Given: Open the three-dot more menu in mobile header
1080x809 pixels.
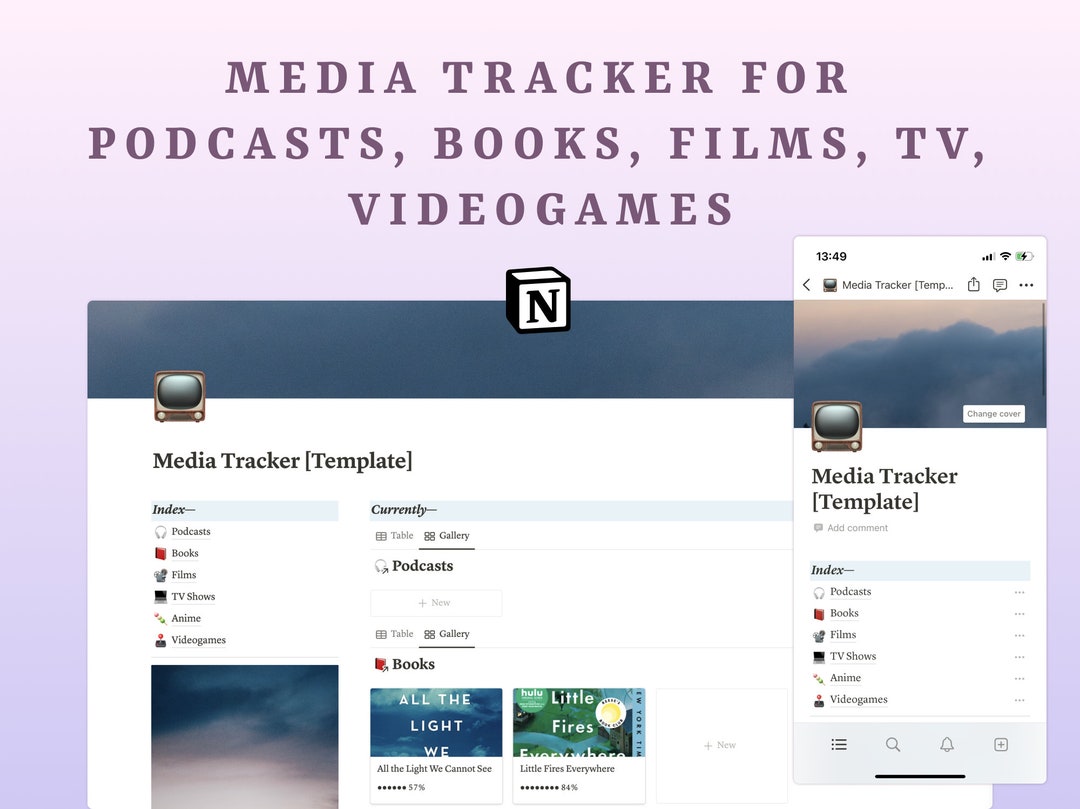Looking at the screenshot, I should point(1026,285).
